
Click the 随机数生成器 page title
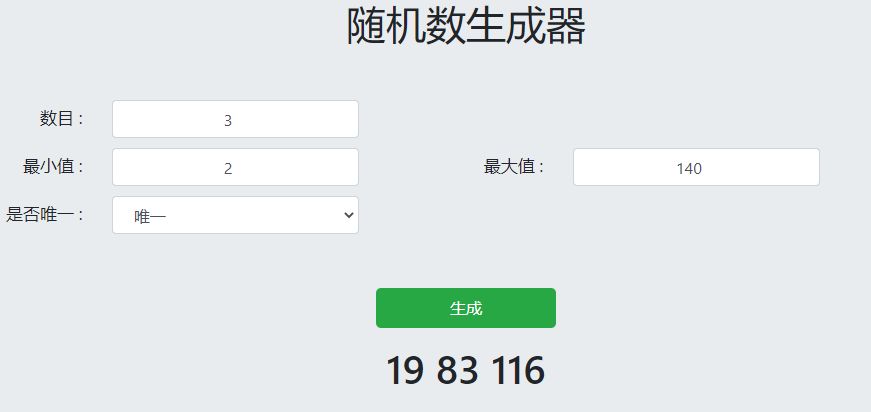click(466, 27)
